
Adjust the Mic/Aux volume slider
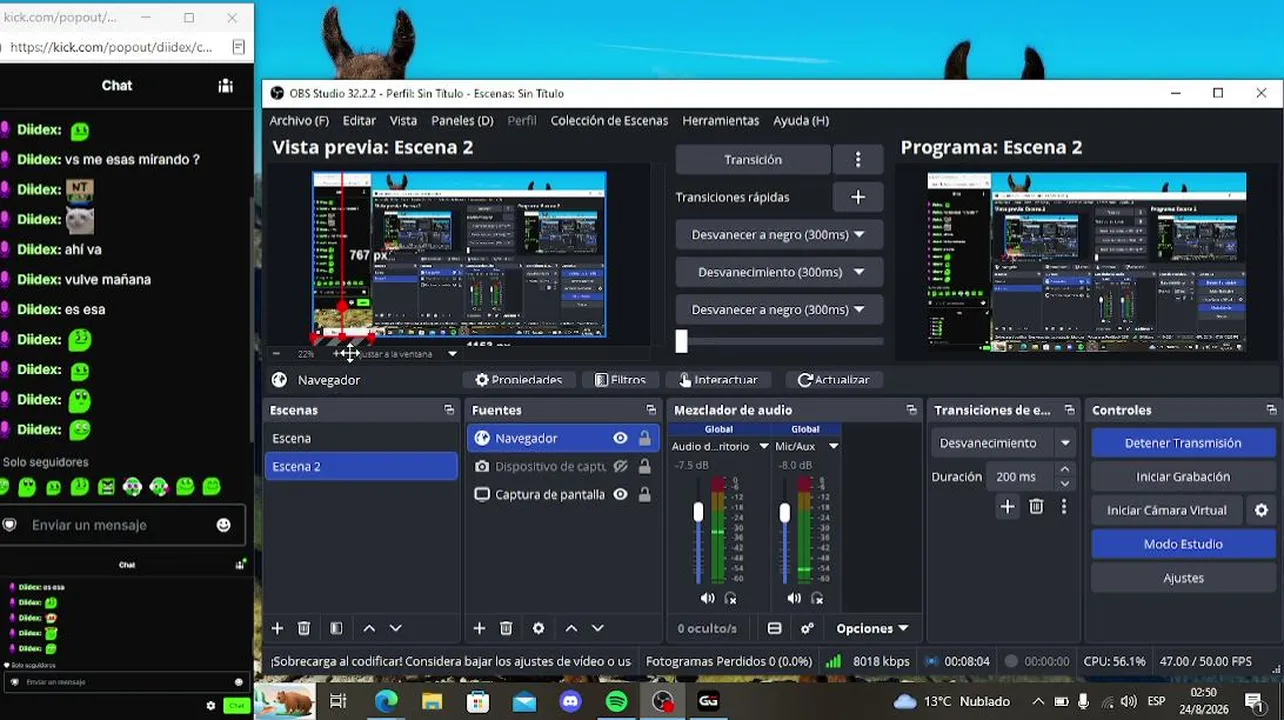784,512
